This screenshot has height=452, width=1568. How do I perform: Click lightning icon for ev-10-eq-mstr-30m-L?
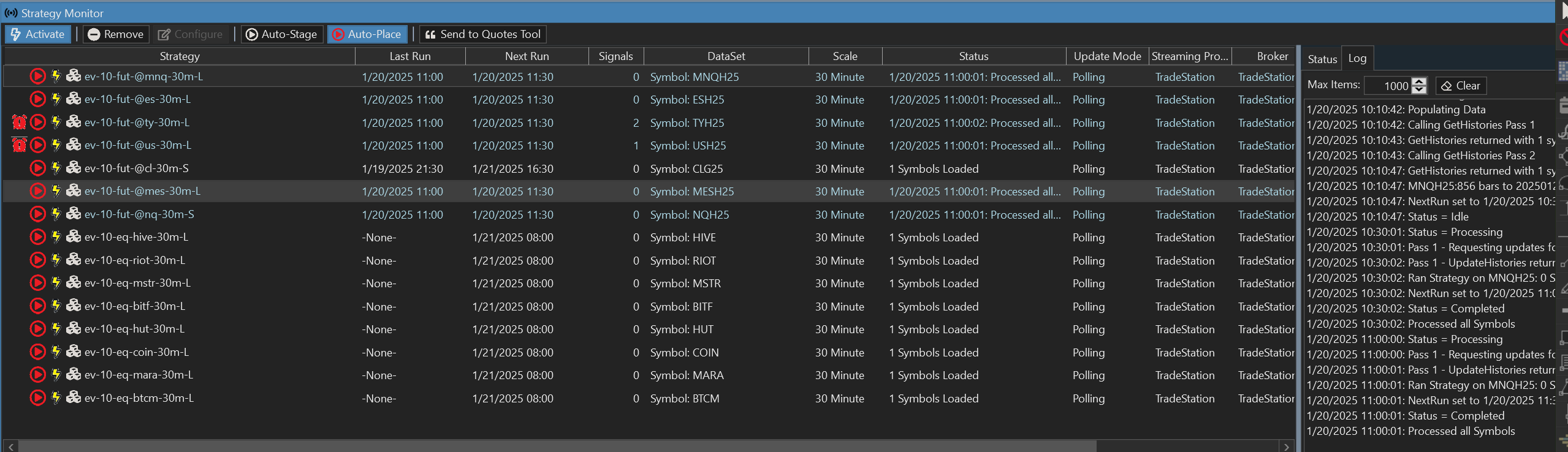coord(56,283)
